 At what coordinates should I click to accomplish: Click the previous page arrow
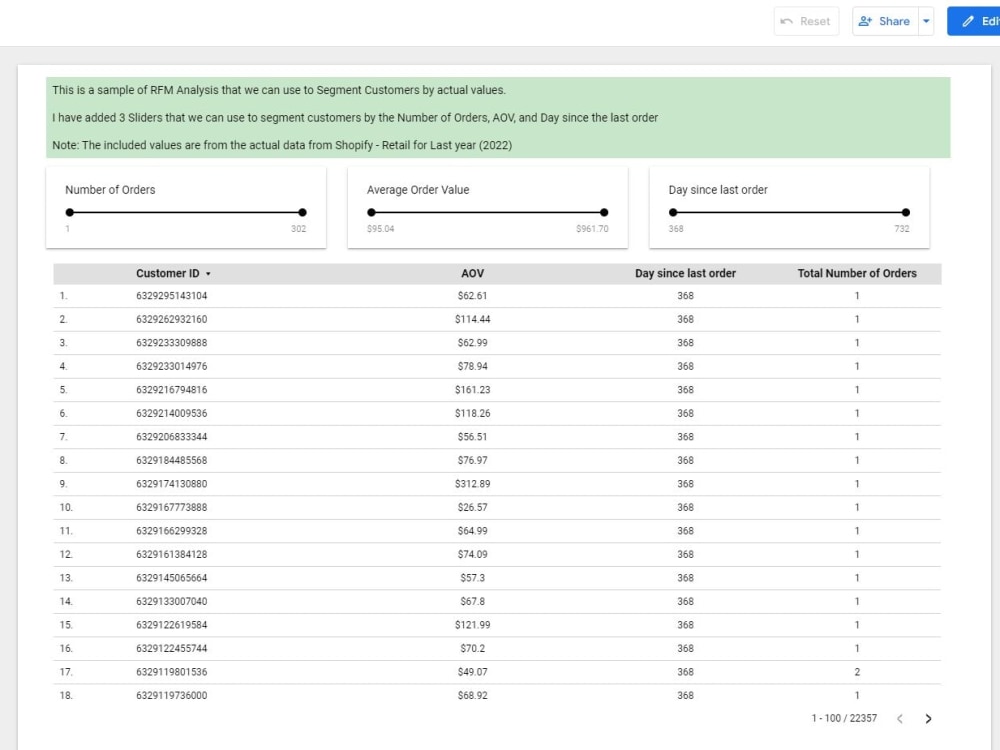(x=900, y=719)
